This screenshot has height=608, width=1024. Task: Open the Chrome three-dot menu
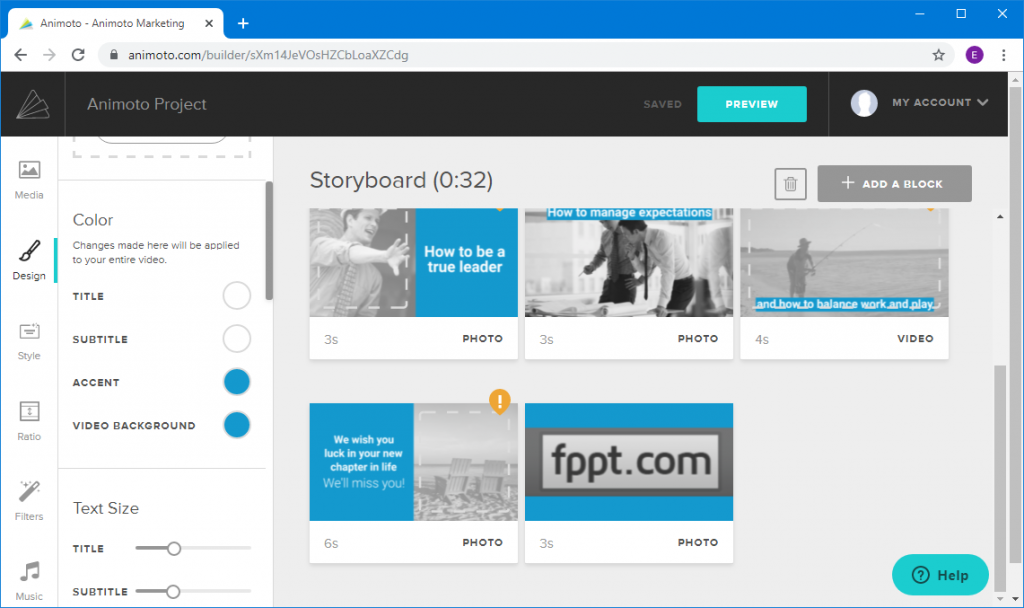tap(1004, 55)
